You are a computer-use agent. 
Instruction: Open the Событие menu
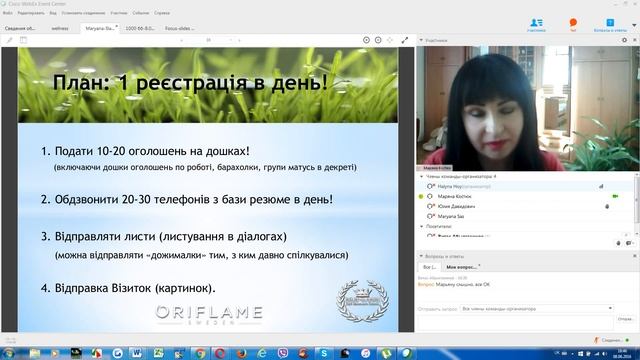point(141,13)
